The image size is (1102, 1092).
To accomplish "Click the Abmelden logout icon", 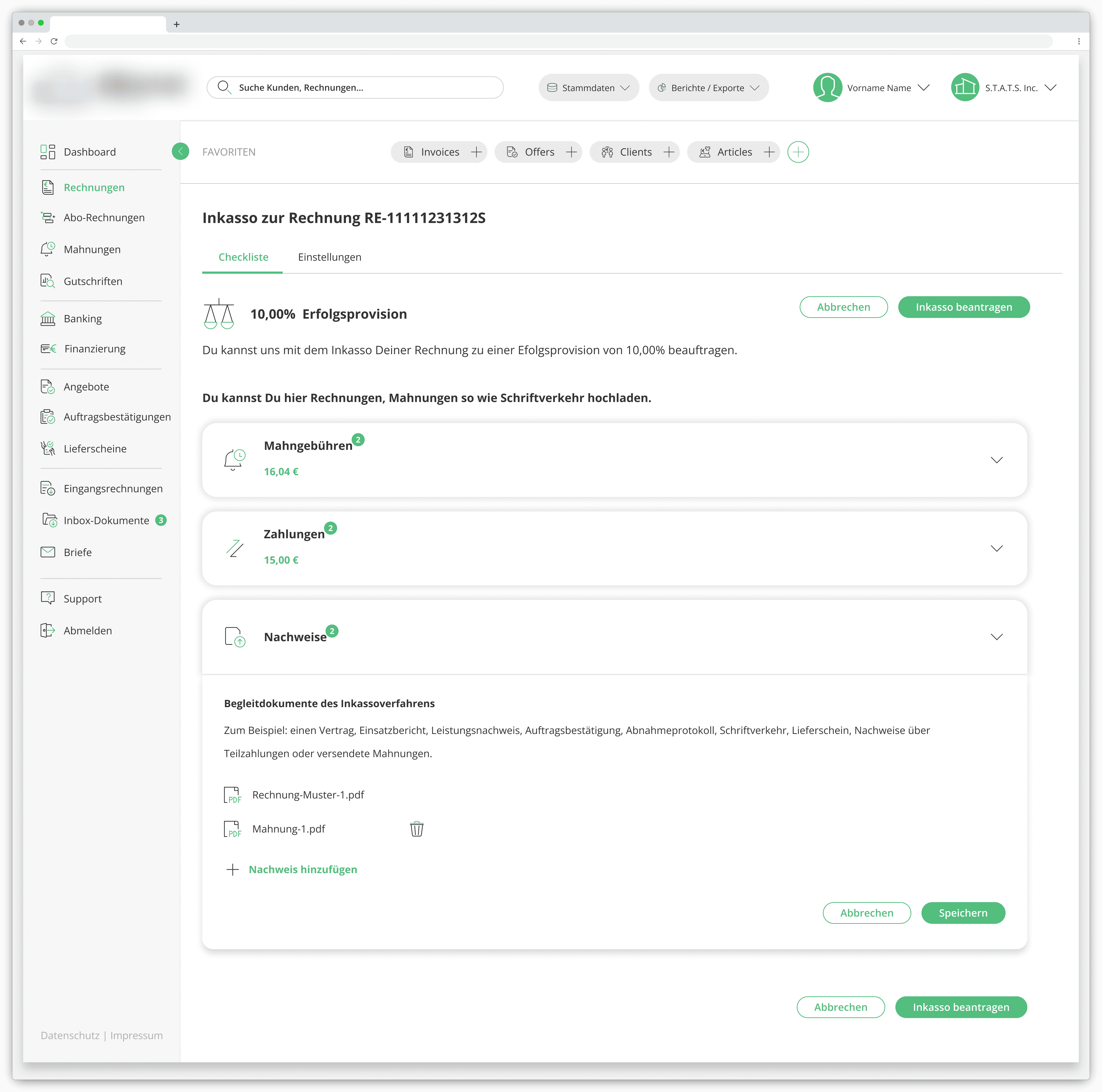I will pos(48,630).
